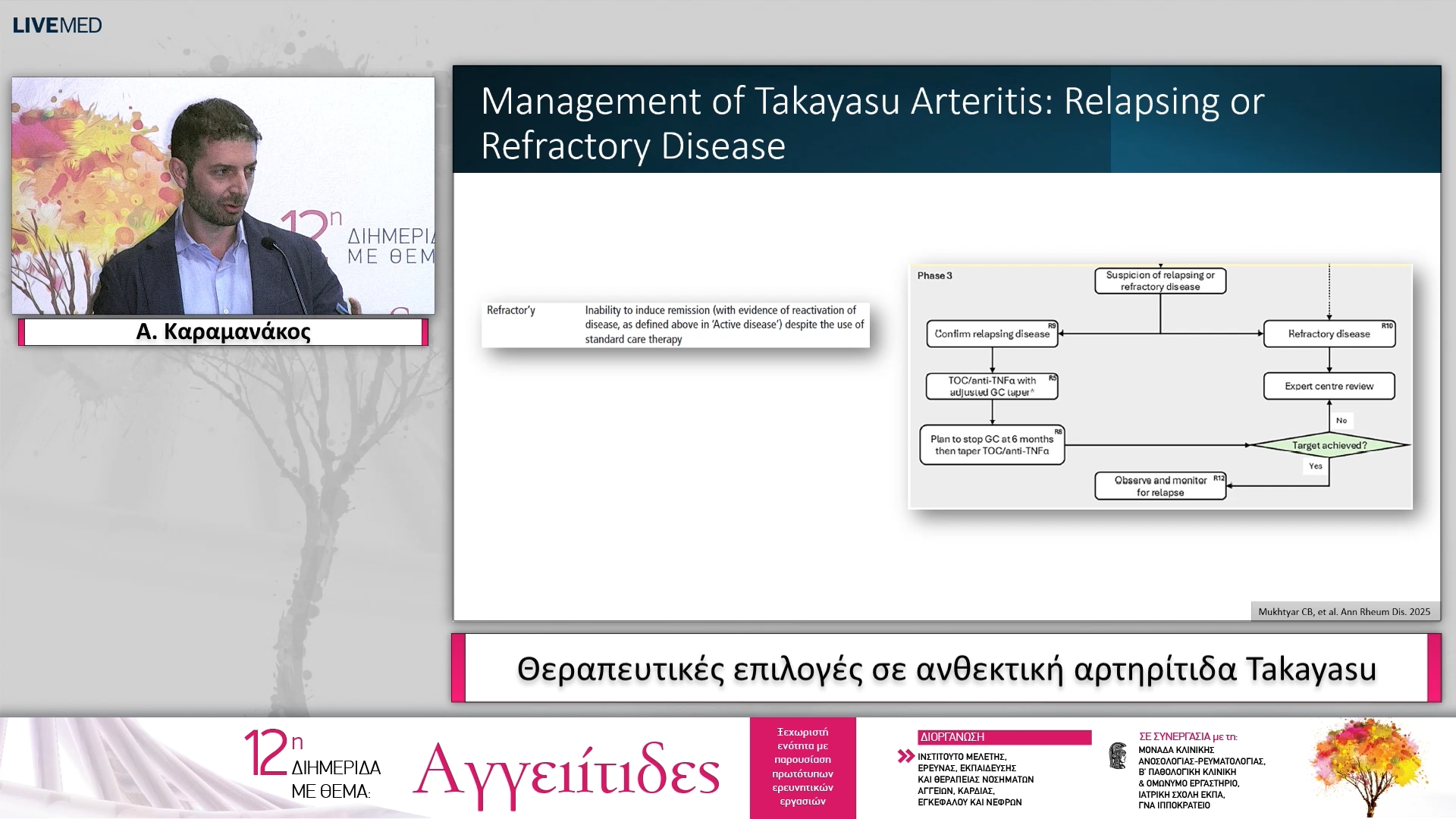Click the university bust emblem icon
1456x819 pixels.
pyautogui.click(x=1118, y=756)
